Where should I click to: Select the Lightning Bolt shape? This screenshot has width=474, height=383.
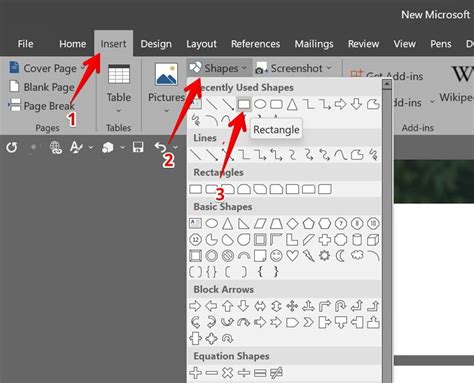click(309, 256)
